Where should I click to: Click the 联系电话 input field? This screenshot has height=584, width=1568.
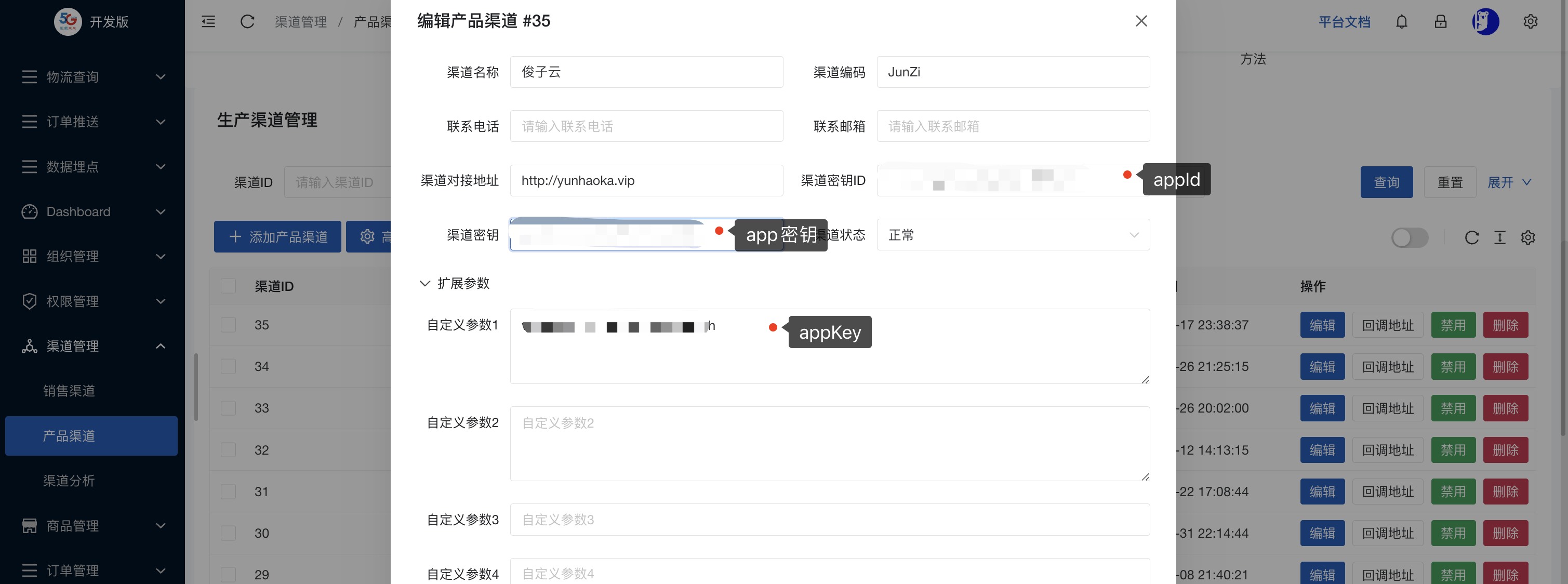pyautogui.click(x=646, y=126)
